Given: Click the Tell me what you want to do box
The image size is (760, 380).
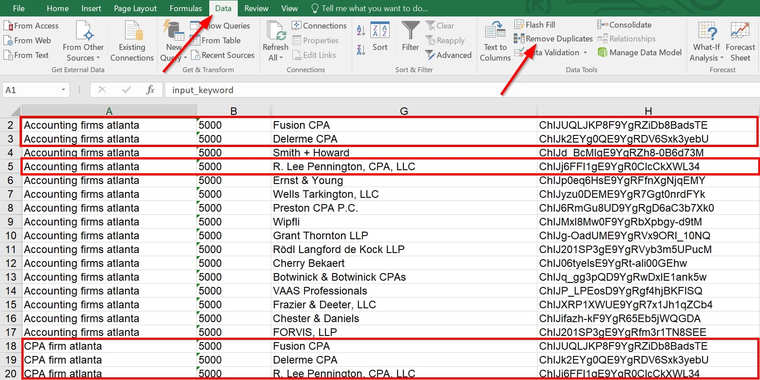Looking at the screenshot, I should pos(370,8).
